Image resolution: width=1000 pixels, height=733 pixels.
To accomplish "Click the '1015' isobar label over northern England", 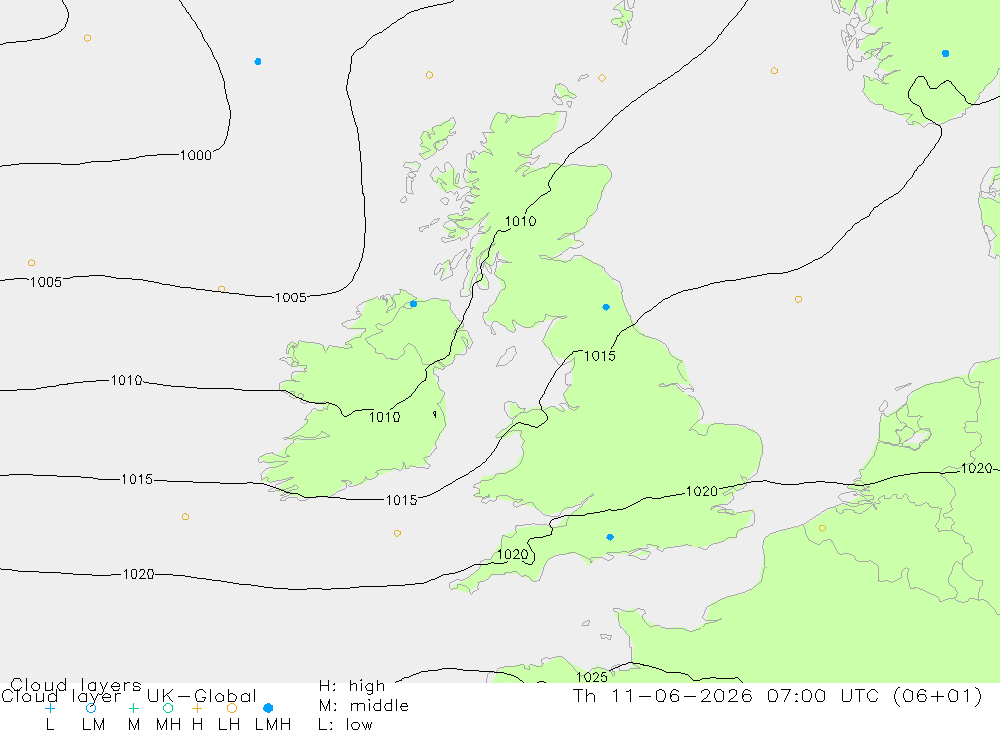I will coord(600,356).
